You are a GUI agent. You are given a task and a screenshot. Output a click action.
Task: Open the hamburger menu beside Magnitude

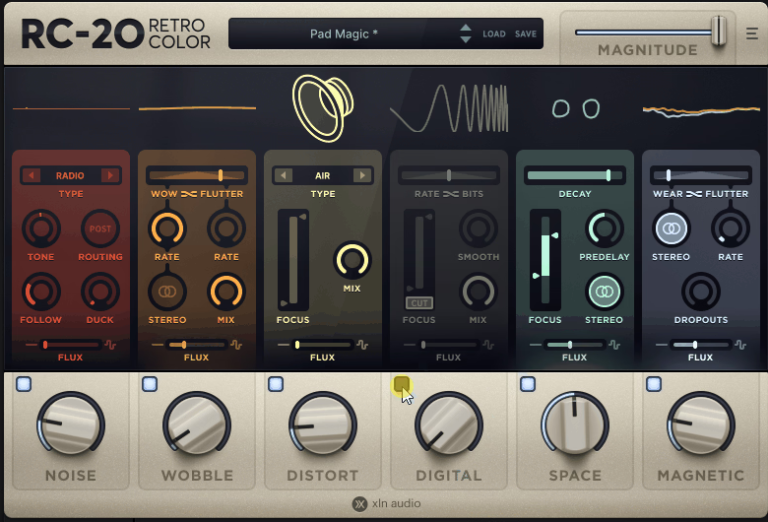click(752, 33)
